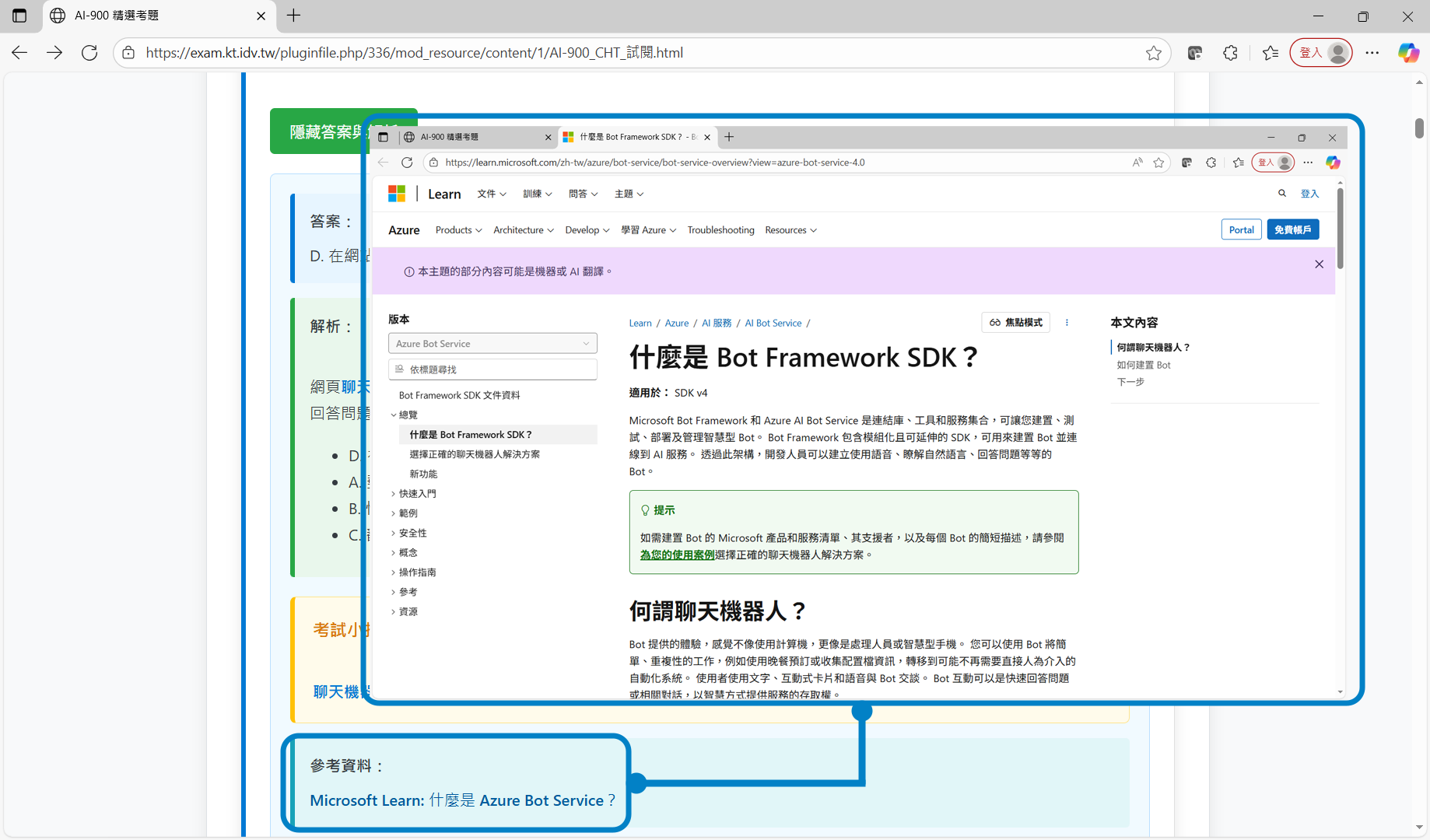The width and height of the screenshot is (1430, 840).
Task: Toggle 焦點模式 focus mode
Action: pos(1016,323)
